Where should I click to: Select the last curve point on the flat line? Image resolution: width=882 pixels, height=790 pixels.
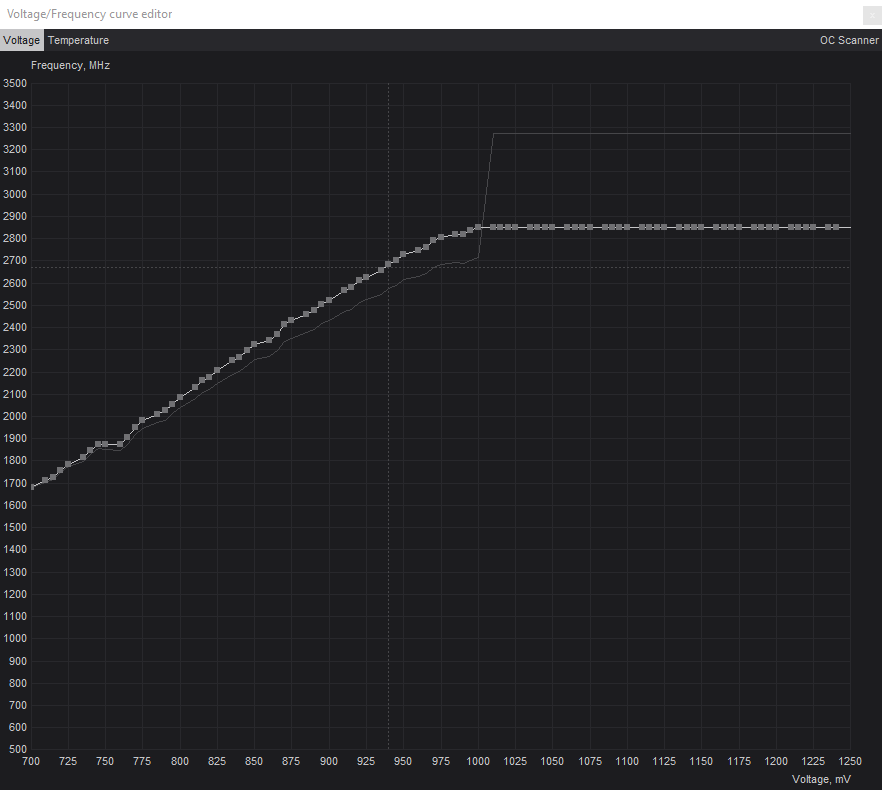coord(836,227)
